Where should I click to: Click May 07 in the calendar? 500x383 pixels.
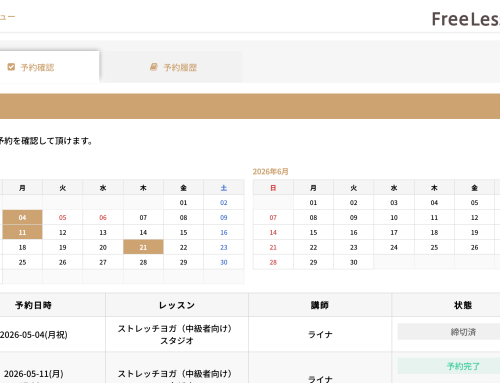[143, 218]
